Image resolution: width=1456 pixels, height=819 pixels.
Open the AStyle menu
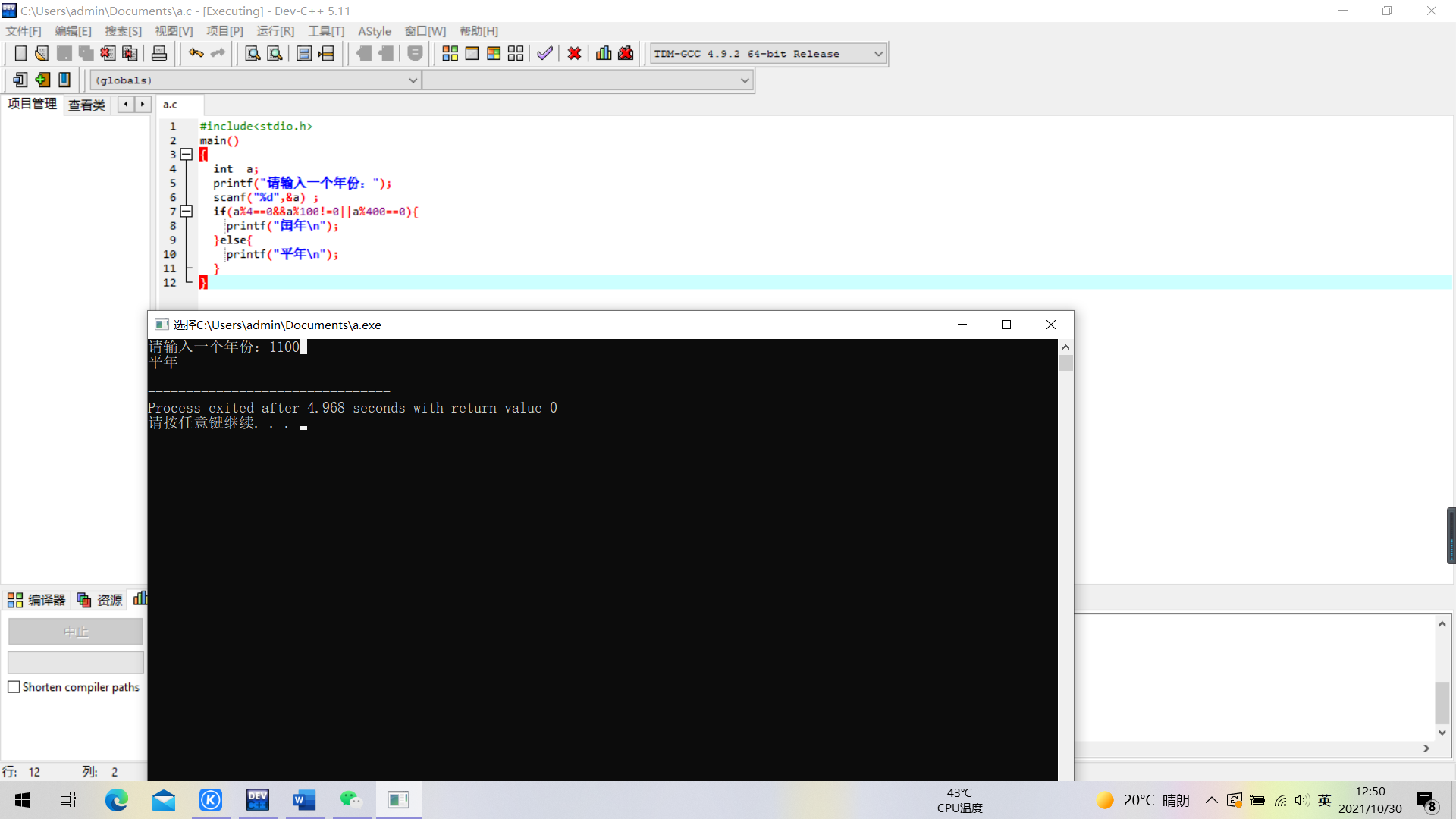(374, 31)
